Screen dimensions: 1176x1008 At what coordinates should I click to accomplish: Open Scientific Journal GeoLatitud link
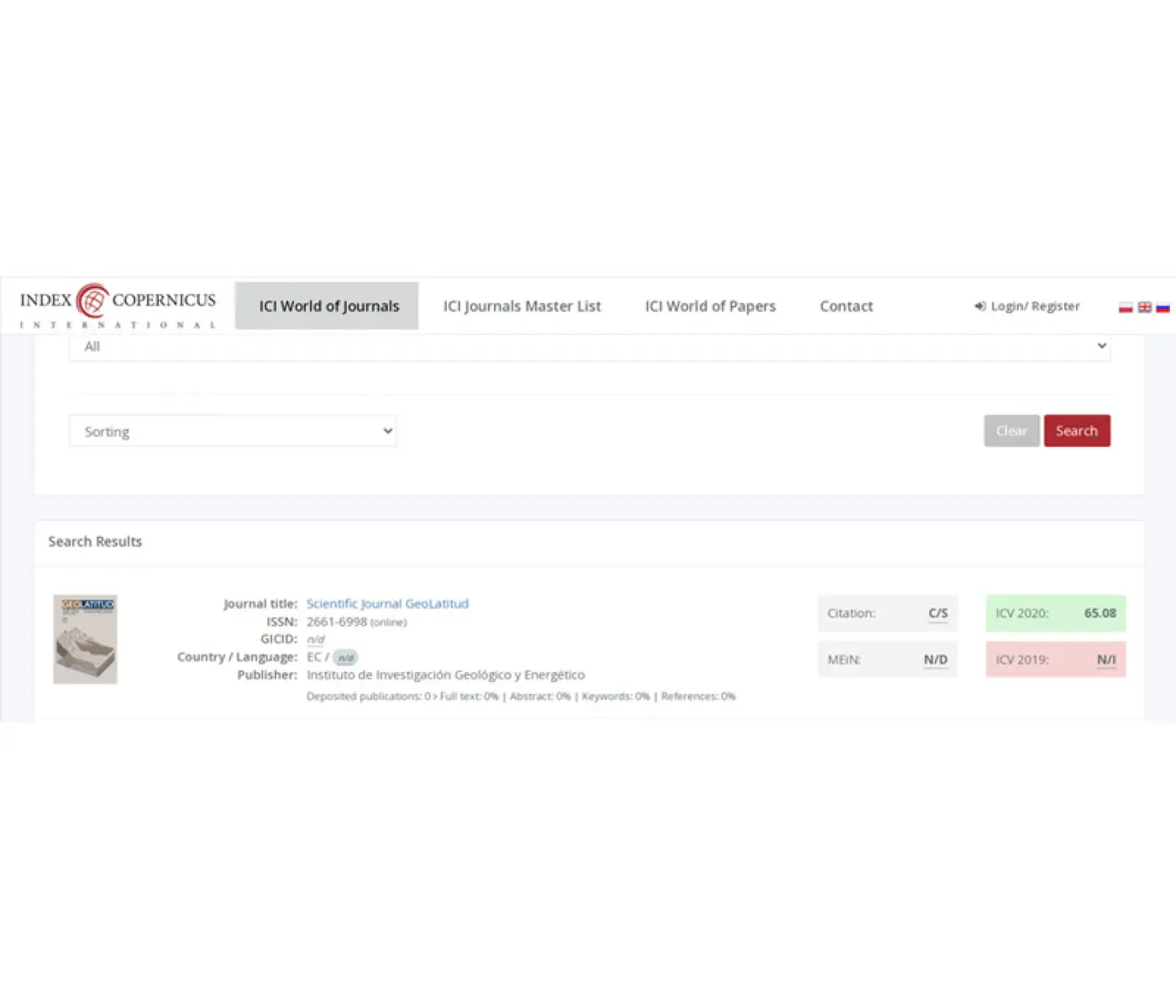click(387, 604)
